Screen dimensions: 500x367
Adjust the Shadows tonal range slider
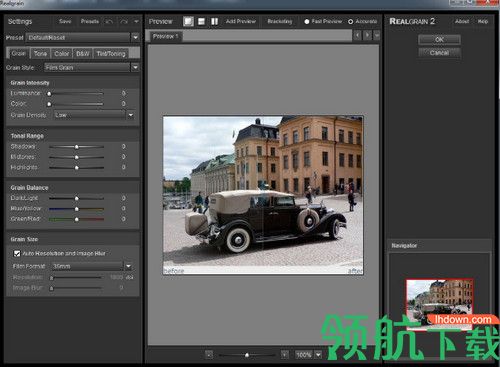coord(77,147)
